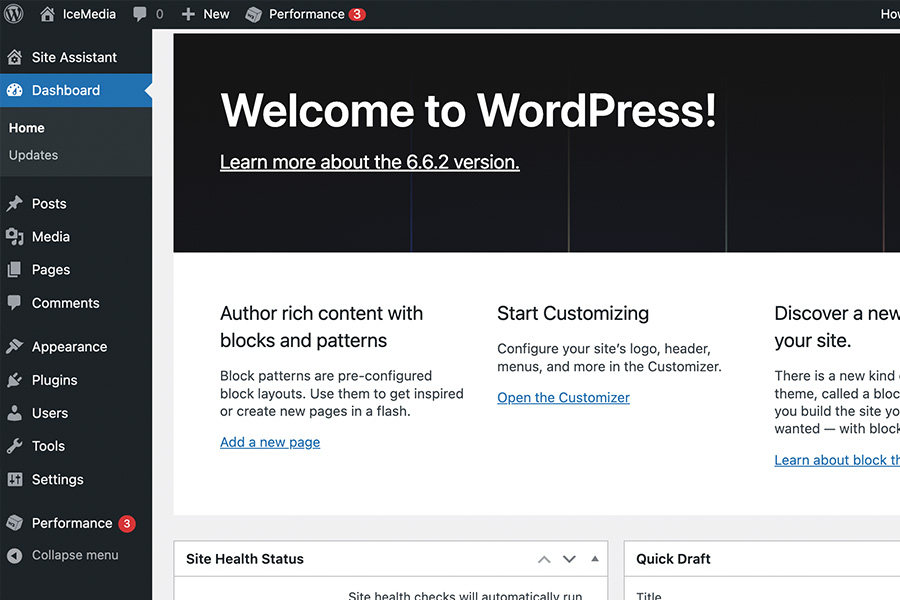Click the Quick Draft heading
The width and height of the screenshot is (900, 600).
pyautogui.click(x=673, y=559)
